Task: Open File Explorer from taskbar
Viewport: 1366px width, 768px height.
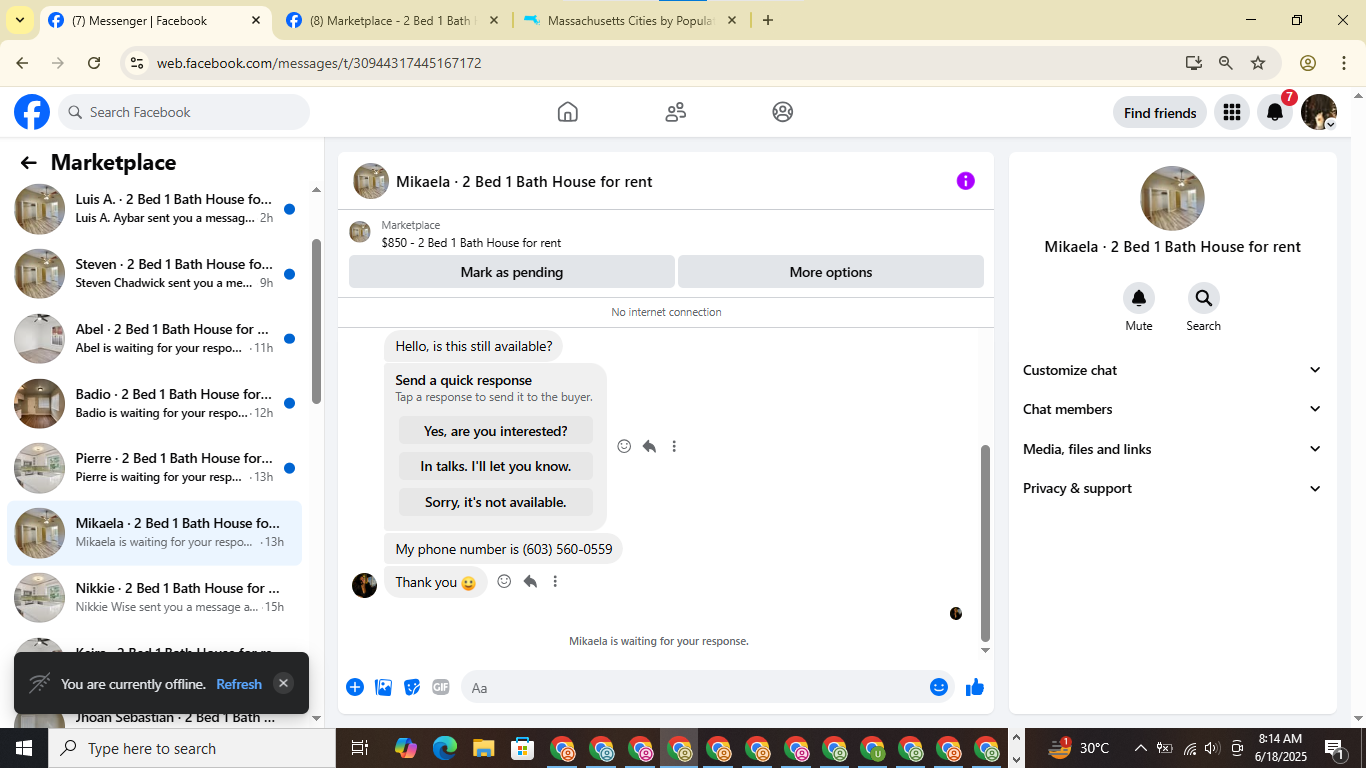Action: coord(484,748)
